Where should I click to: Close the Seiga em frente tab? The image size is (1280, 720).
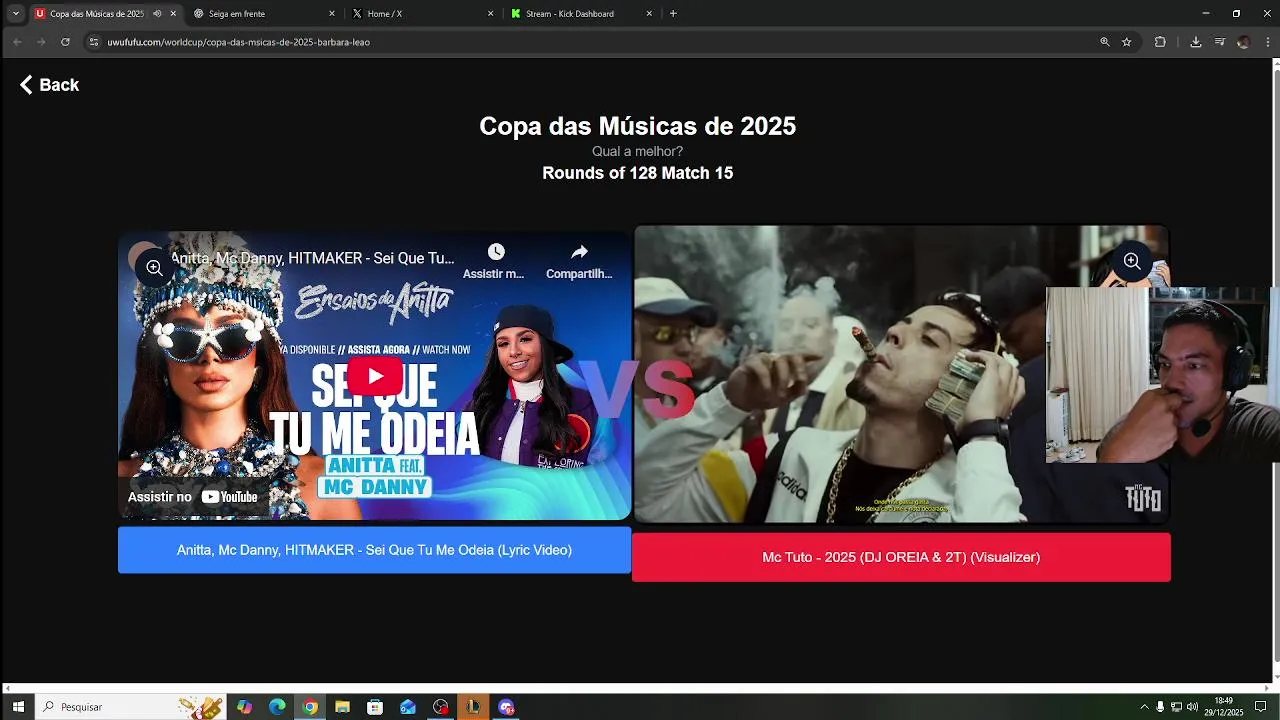(x=332, y=14)
